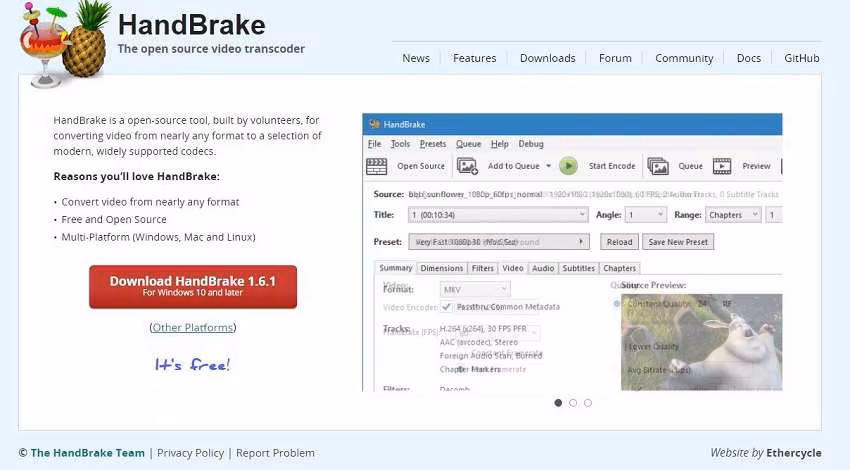This screenshot has width=850, height=470.
Task: Expand the Preset selector arrow
Action: click(x=581, y=242)
